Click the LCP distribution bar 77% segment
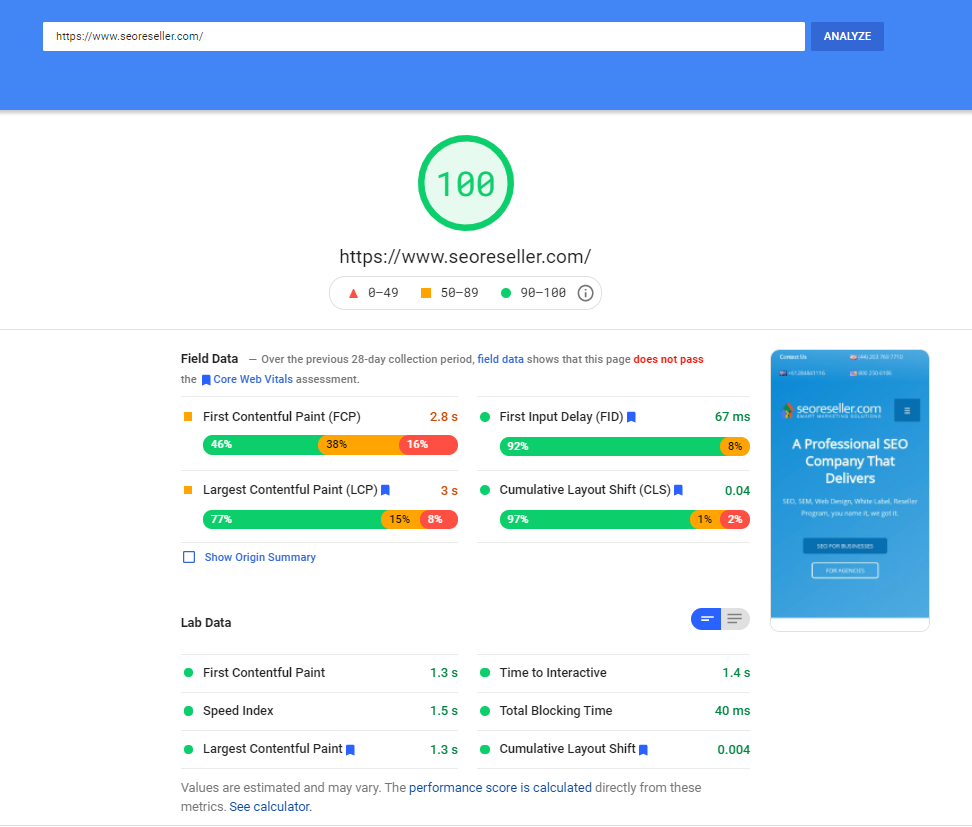Screen dimensions: 972x827 click(292, 520)
